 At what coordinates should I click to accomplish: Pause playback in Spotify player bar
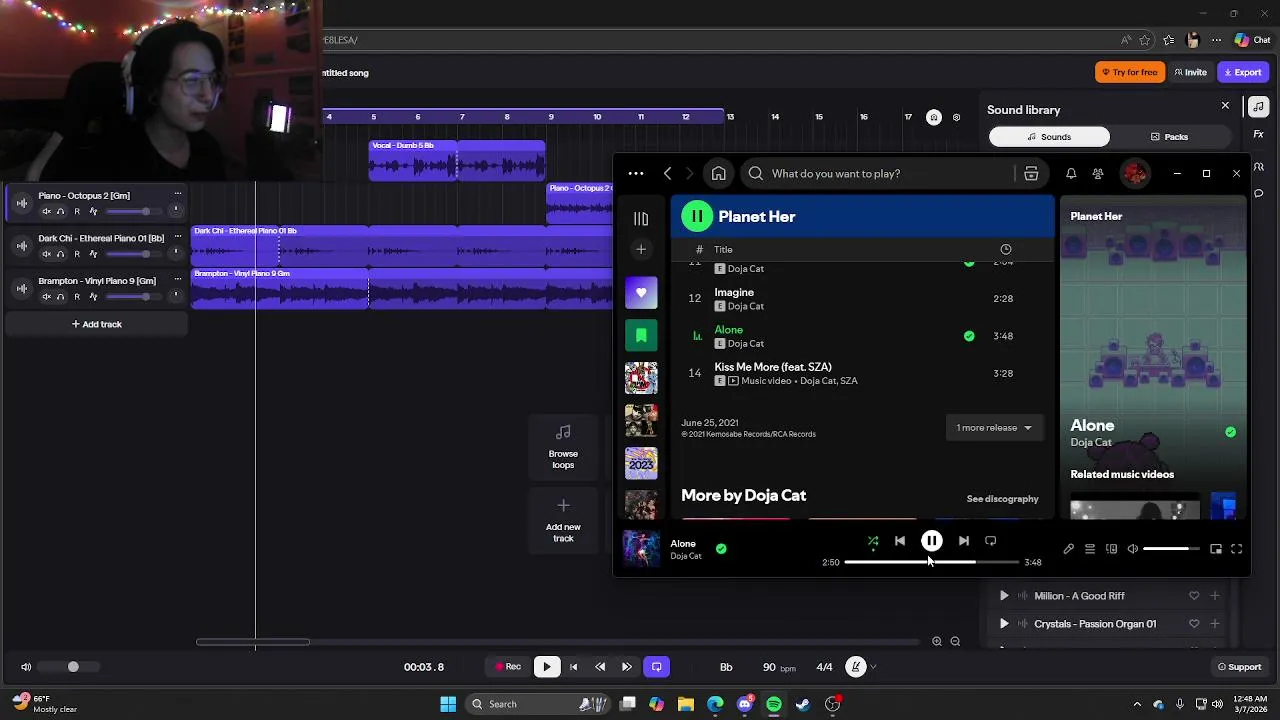pyautogui.click(x=931, y=541)
